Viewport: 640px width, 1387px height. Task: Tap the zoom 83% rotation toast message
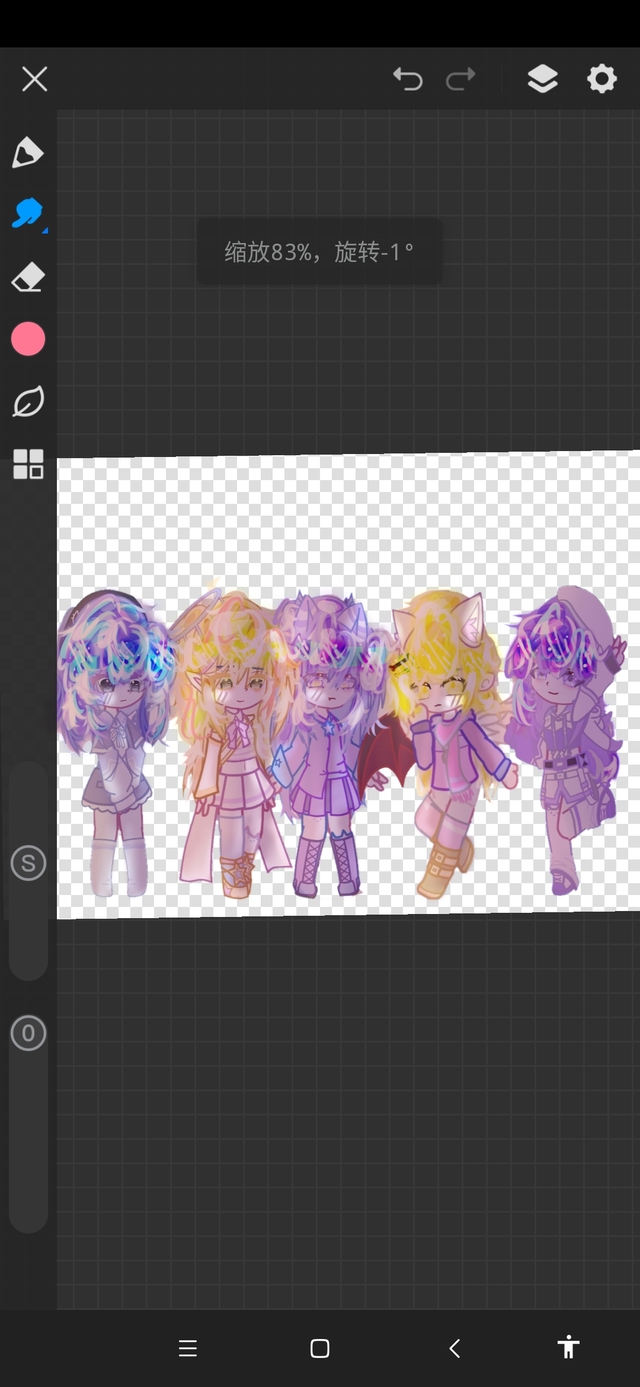pos(318,251)
